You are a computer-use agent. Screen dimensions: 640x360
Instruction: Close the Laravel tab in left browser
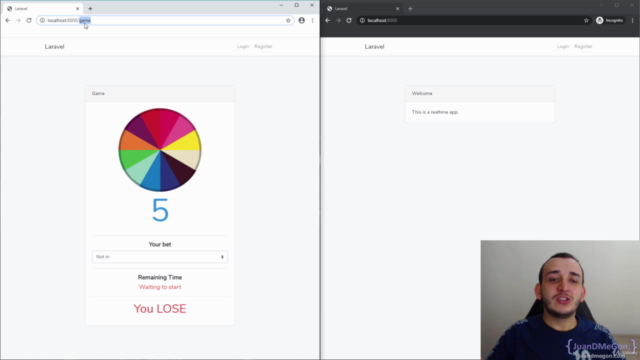point(78,9)
